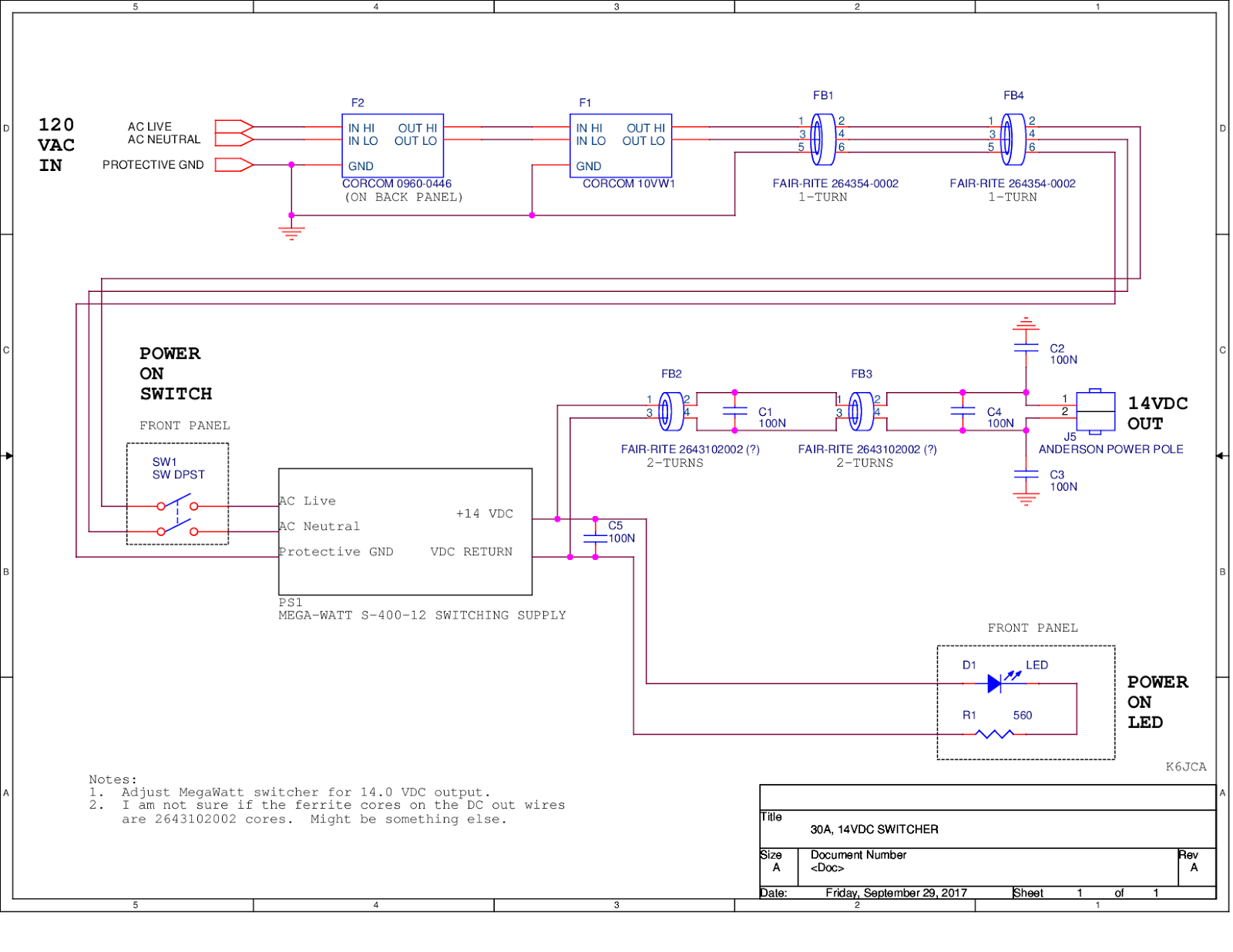The width and height of the screenshot is (1233, 952).
Task: Click the F1 CORCOM 10VW1 filter block
Action: (x=620, y=146)
